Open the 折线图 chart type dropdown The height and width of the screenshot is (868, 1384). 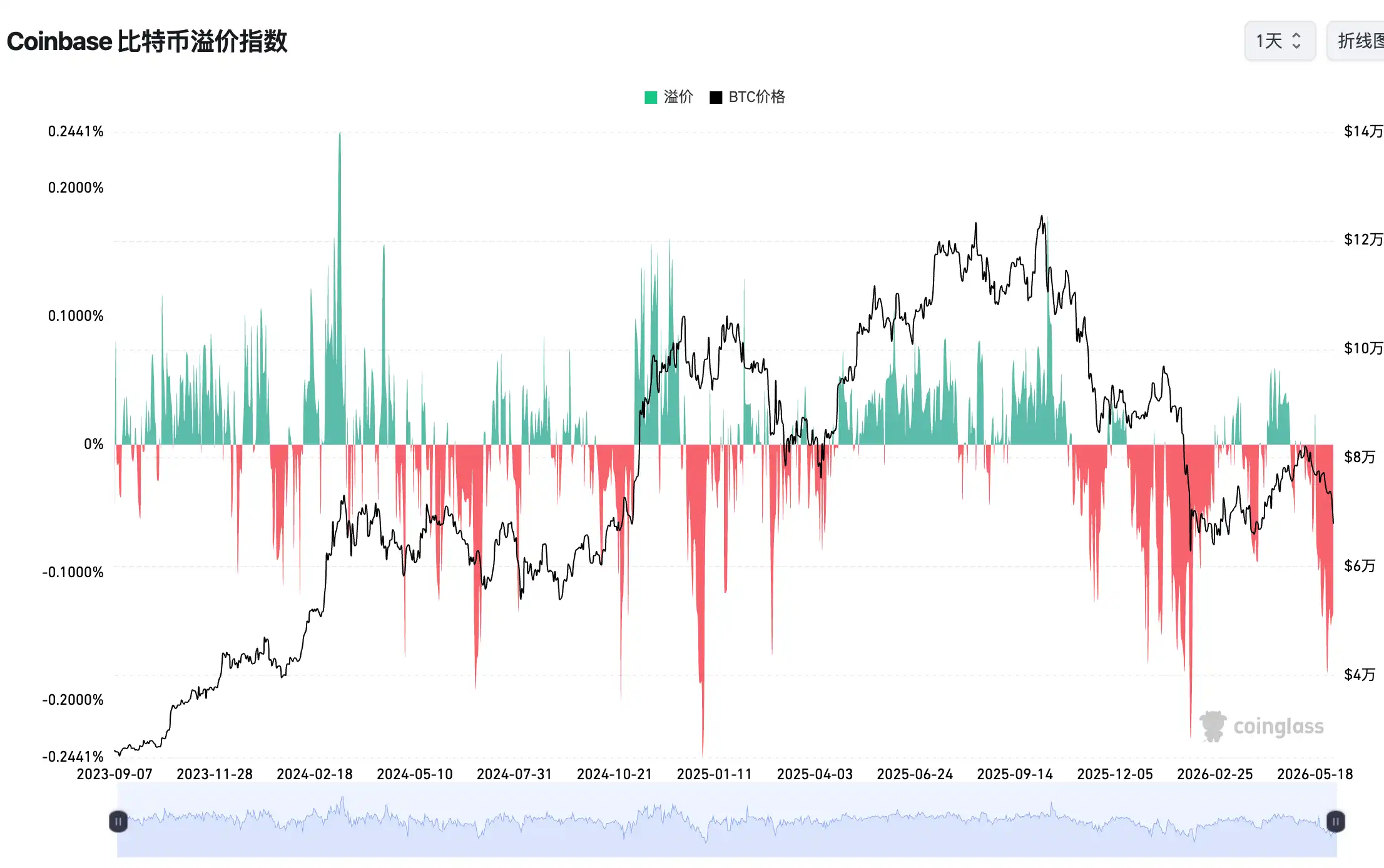(1356, 41)
